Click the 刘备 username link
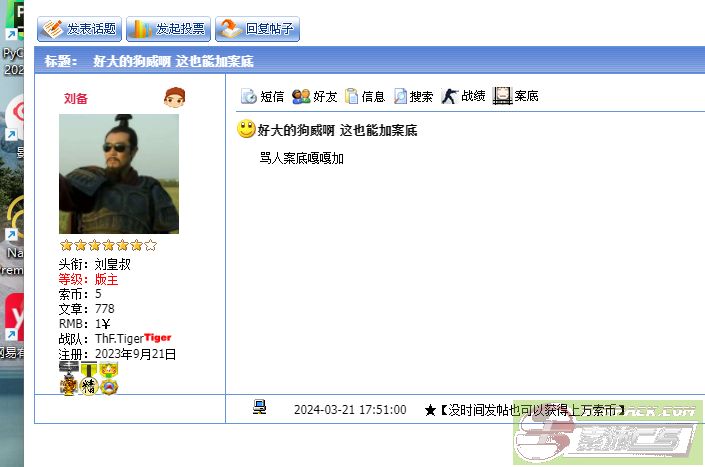This screenshot has height=467, width=705. (x=76, y=98)
